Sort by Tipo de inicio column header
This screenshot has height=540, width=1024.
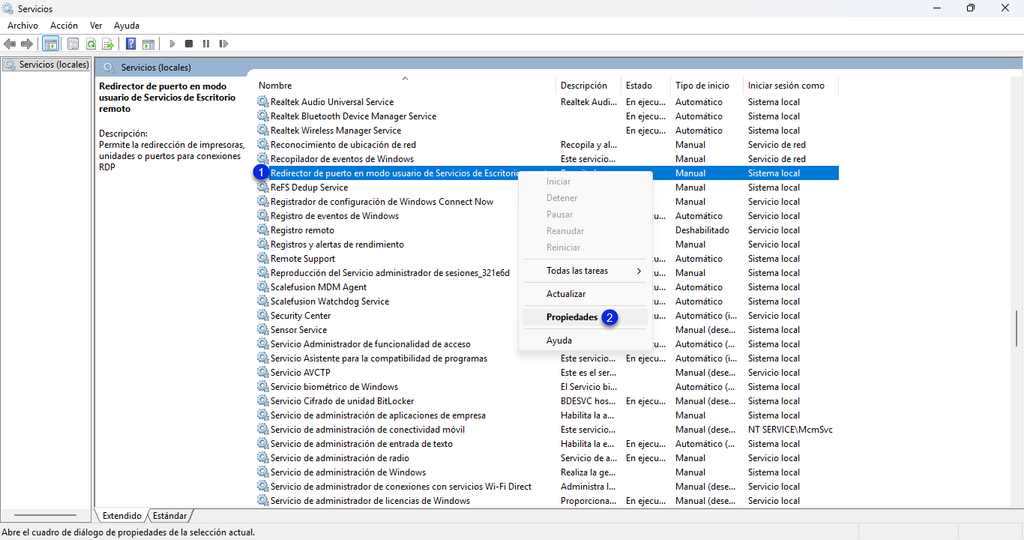click(702, 86)
